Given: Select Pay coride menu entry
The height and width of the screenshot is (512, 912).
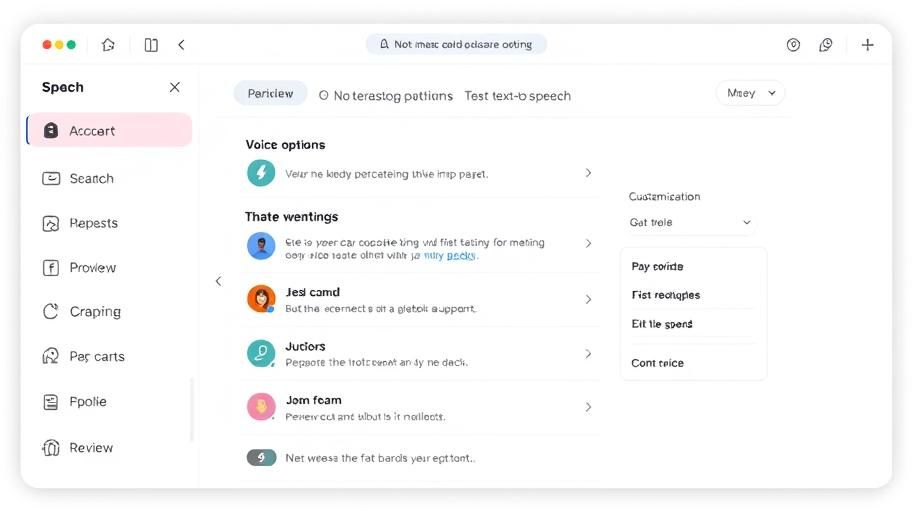Looking at the screenshot, I should 657,266.
